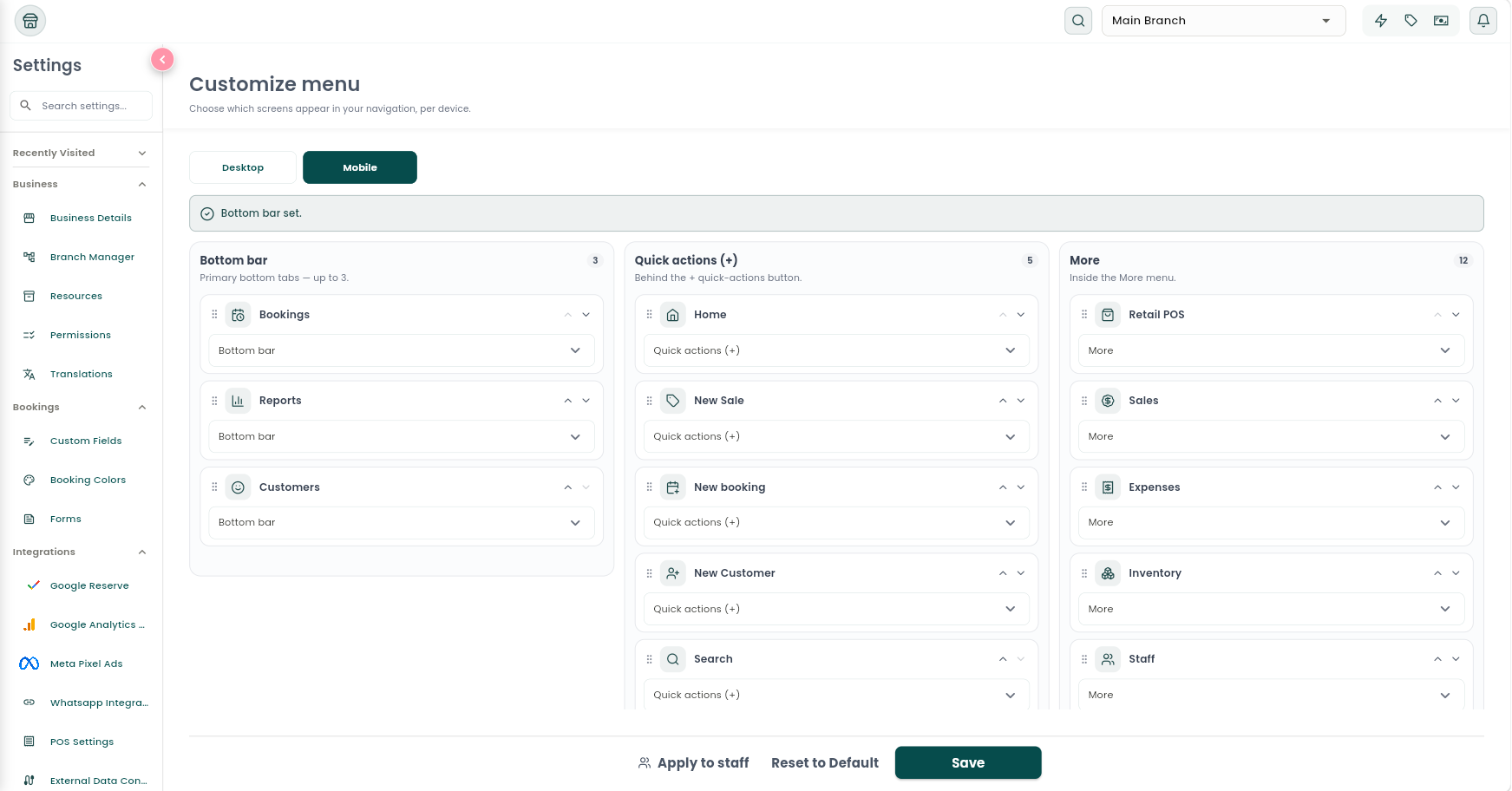Move Reports down with the down arrow
This screenshot has width=1512, height=791.
(x=586, y=401)
